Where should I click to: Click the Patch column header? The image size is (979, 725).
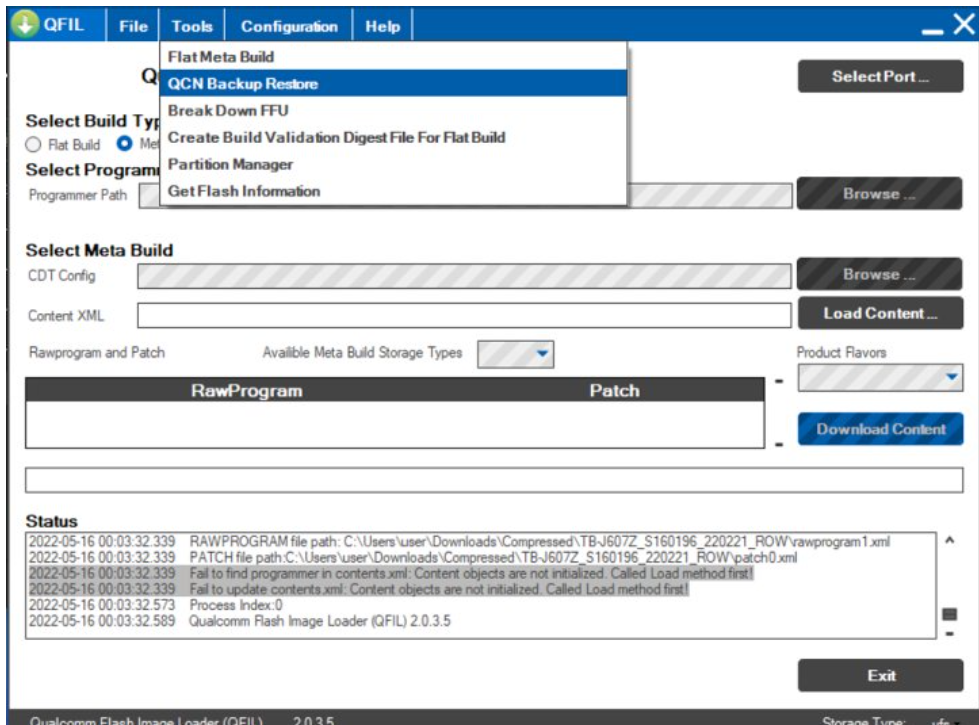click(615, 390)
